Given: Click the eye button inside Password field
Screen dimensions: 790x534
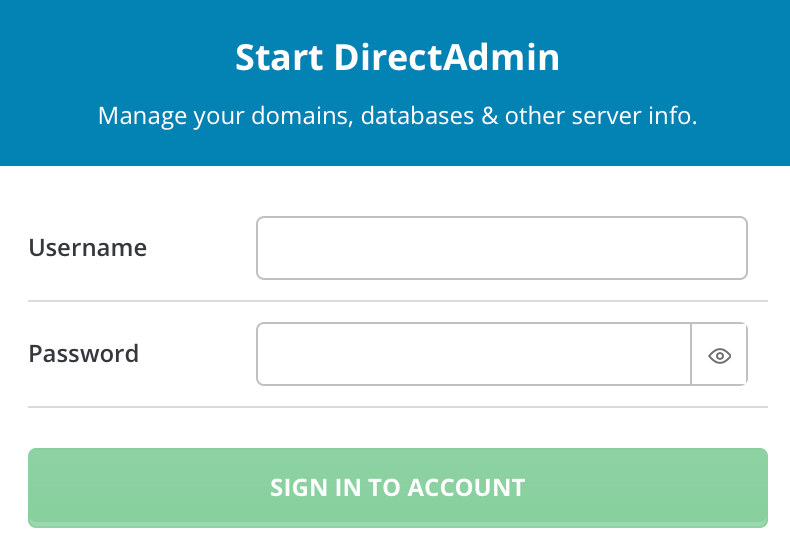Looking at the screenshot, I should click(x=719, y=354).
